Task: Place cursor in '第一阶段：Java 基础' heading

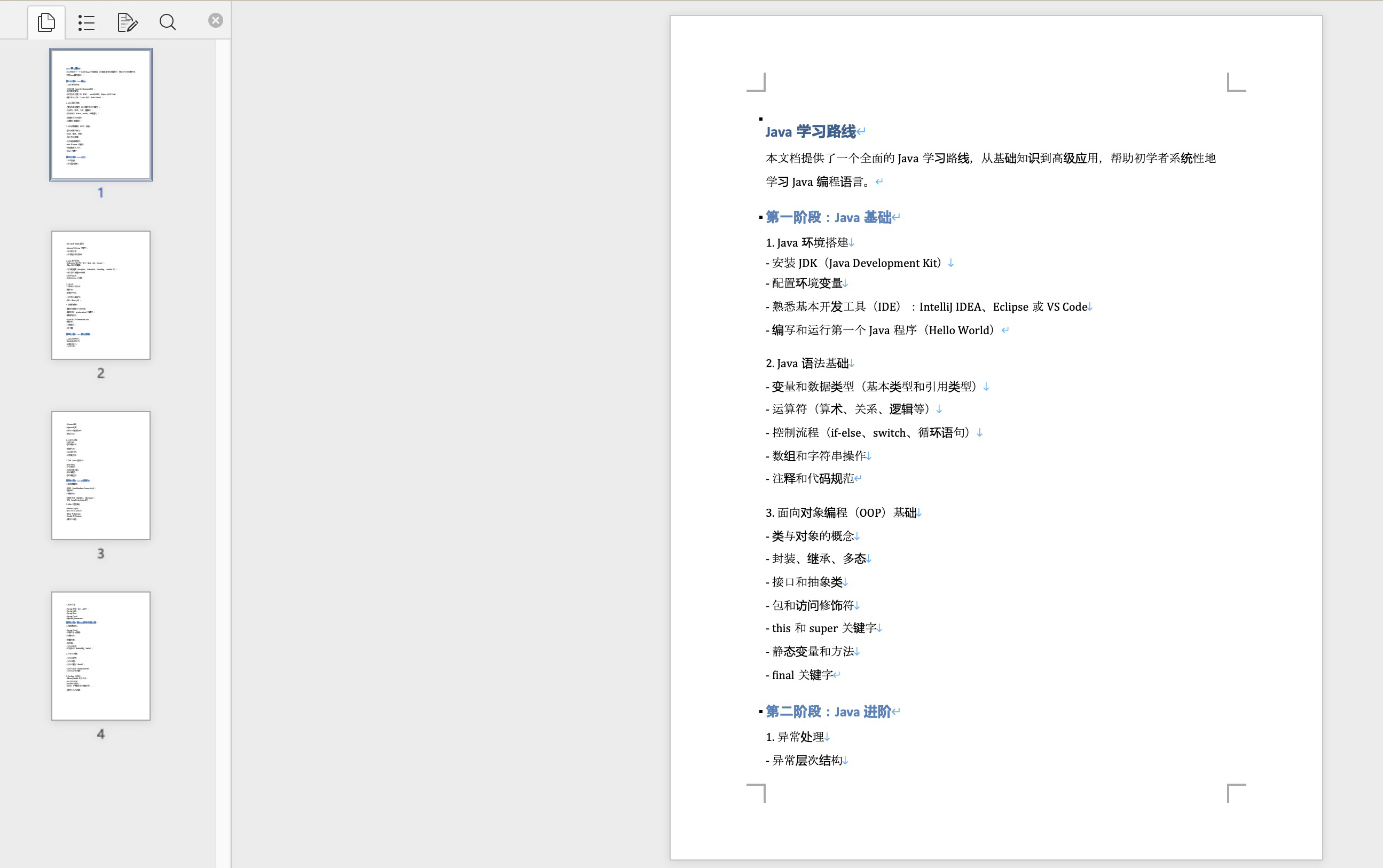Action: pos(828,218)
